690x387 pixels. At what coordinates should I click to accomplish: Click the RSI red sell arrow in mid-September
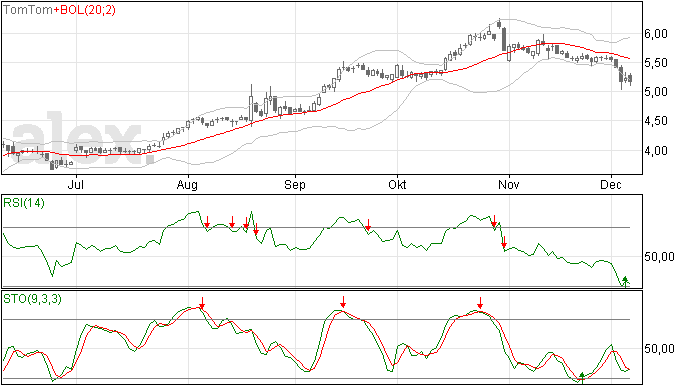(x=368, y=225)
